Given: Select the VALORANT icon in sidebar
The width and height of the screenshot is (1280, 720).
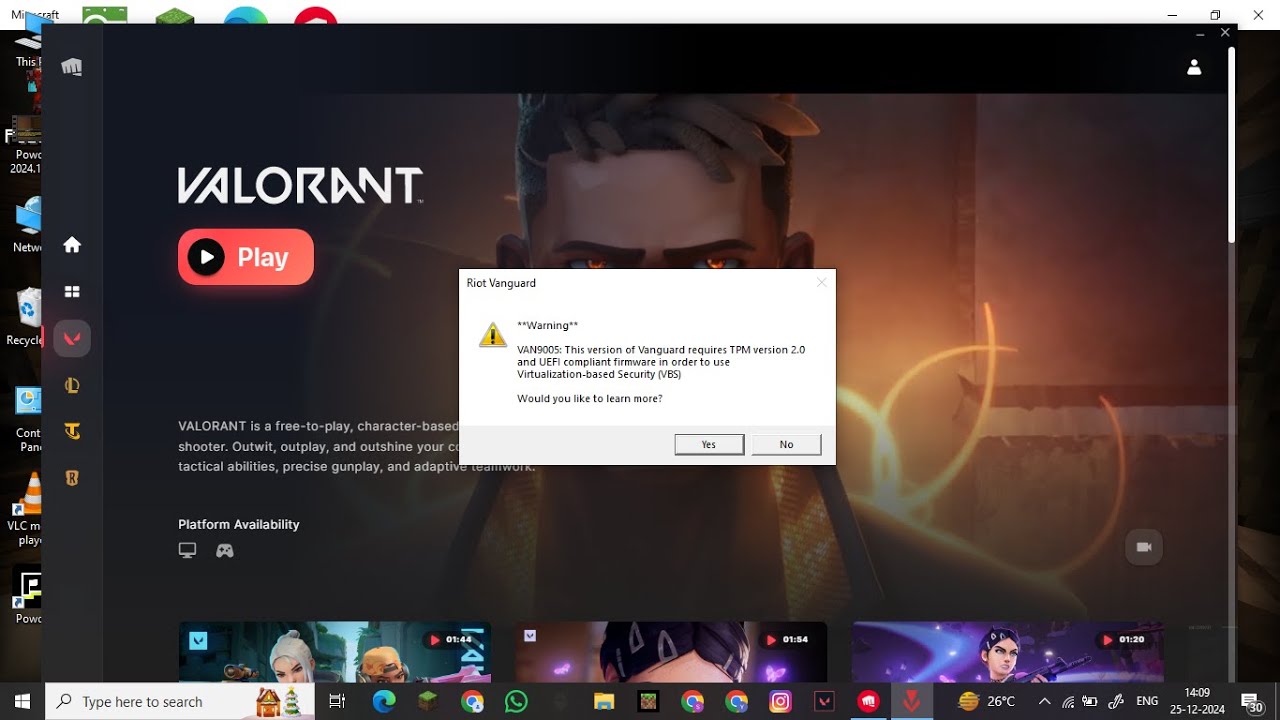Looking at the screenshot, I should [72, 339].
